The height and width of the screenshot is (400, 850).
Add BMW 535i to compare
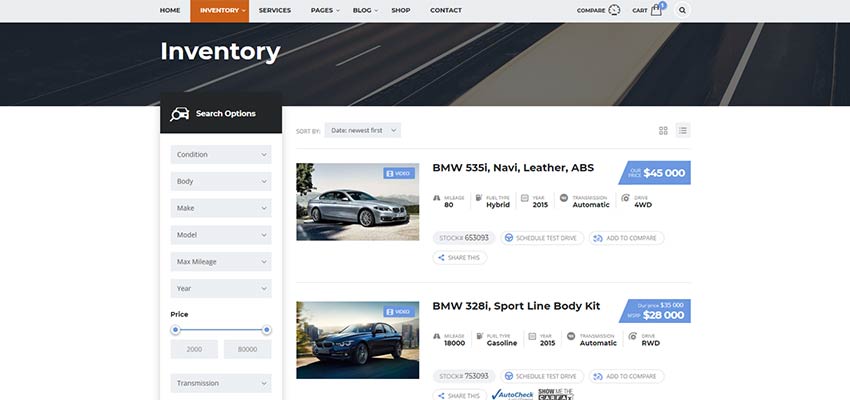(627, 238)
